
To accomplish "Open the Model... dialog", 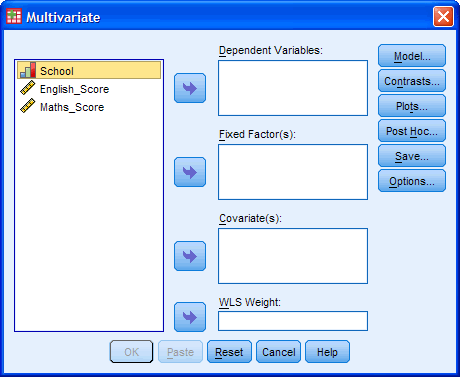I will (412, 56).
